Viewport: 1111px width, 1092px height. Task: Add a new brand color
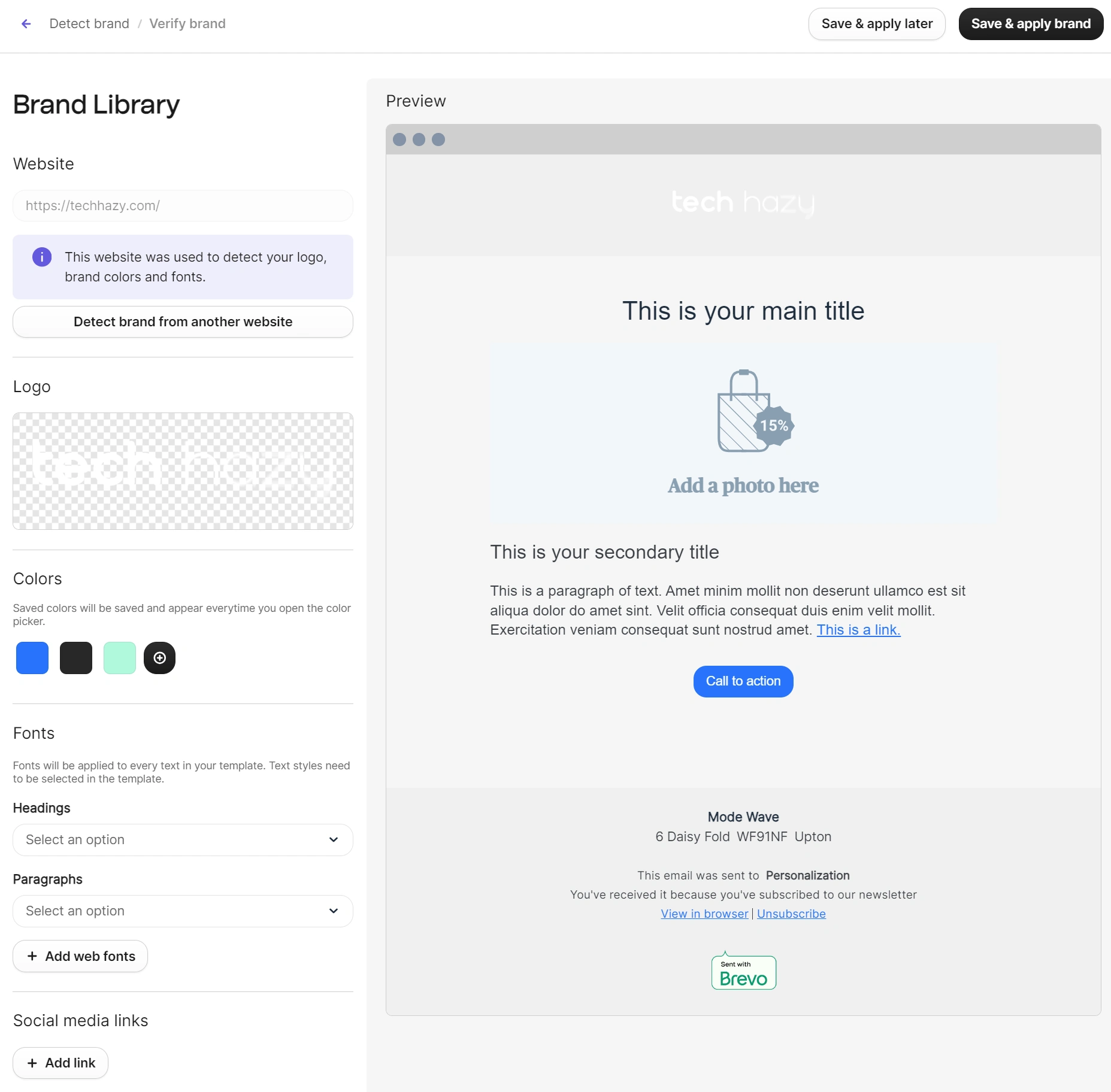(159, 658)
